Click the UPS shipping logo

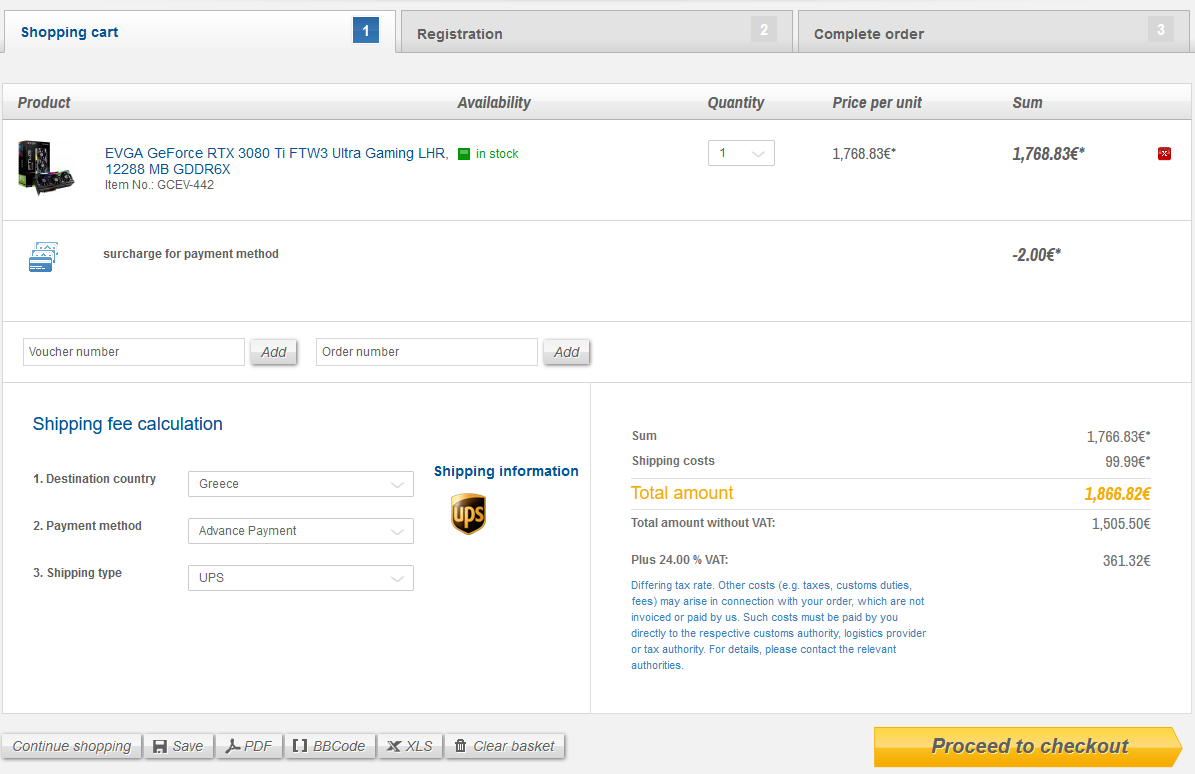point(468,514)
